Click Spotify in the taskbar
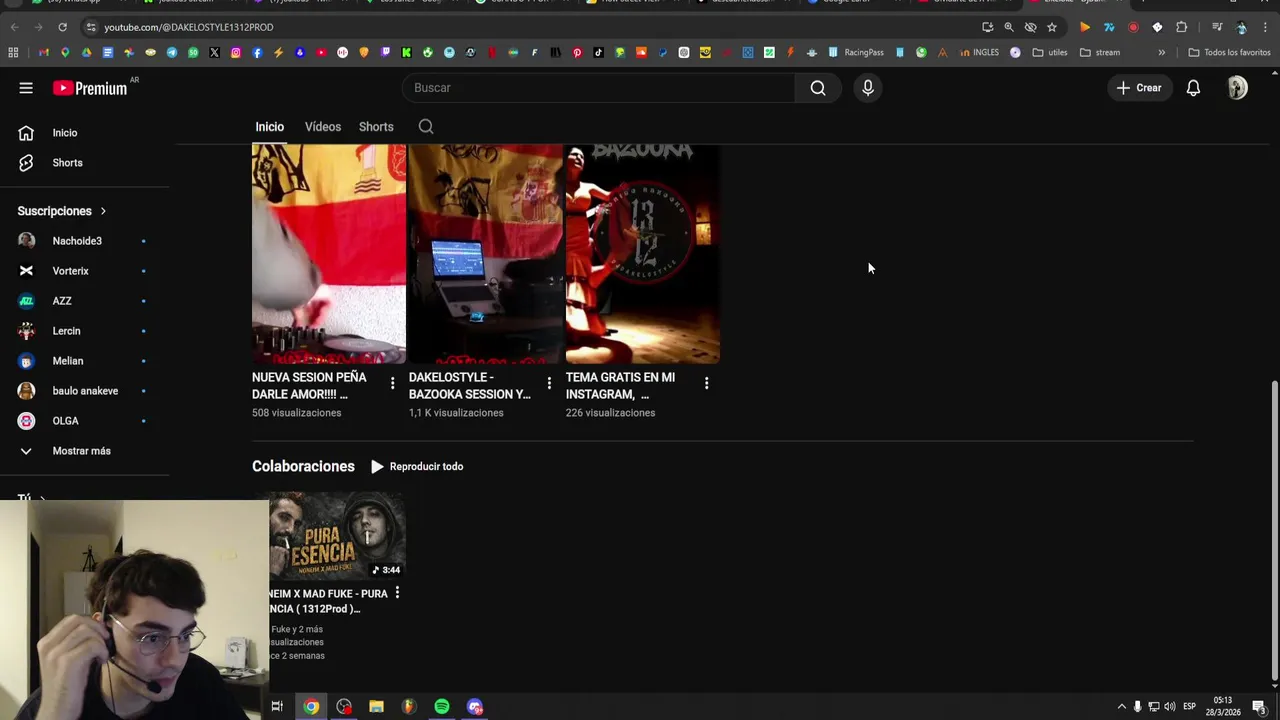 click(442, 706)
